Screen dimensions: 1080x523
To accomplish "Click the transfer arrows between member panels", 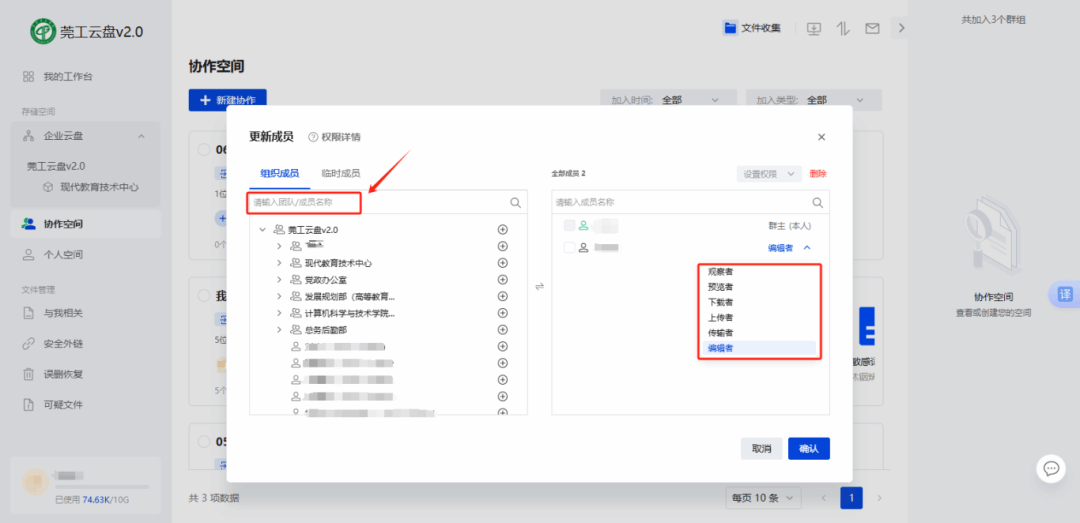I will click(x=539, y=287).
